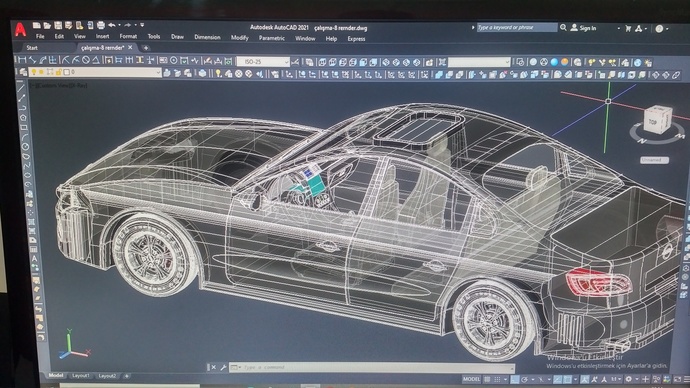Switch to the Layout2 tab
Screen dimensions: 690x388
[107, 376]
